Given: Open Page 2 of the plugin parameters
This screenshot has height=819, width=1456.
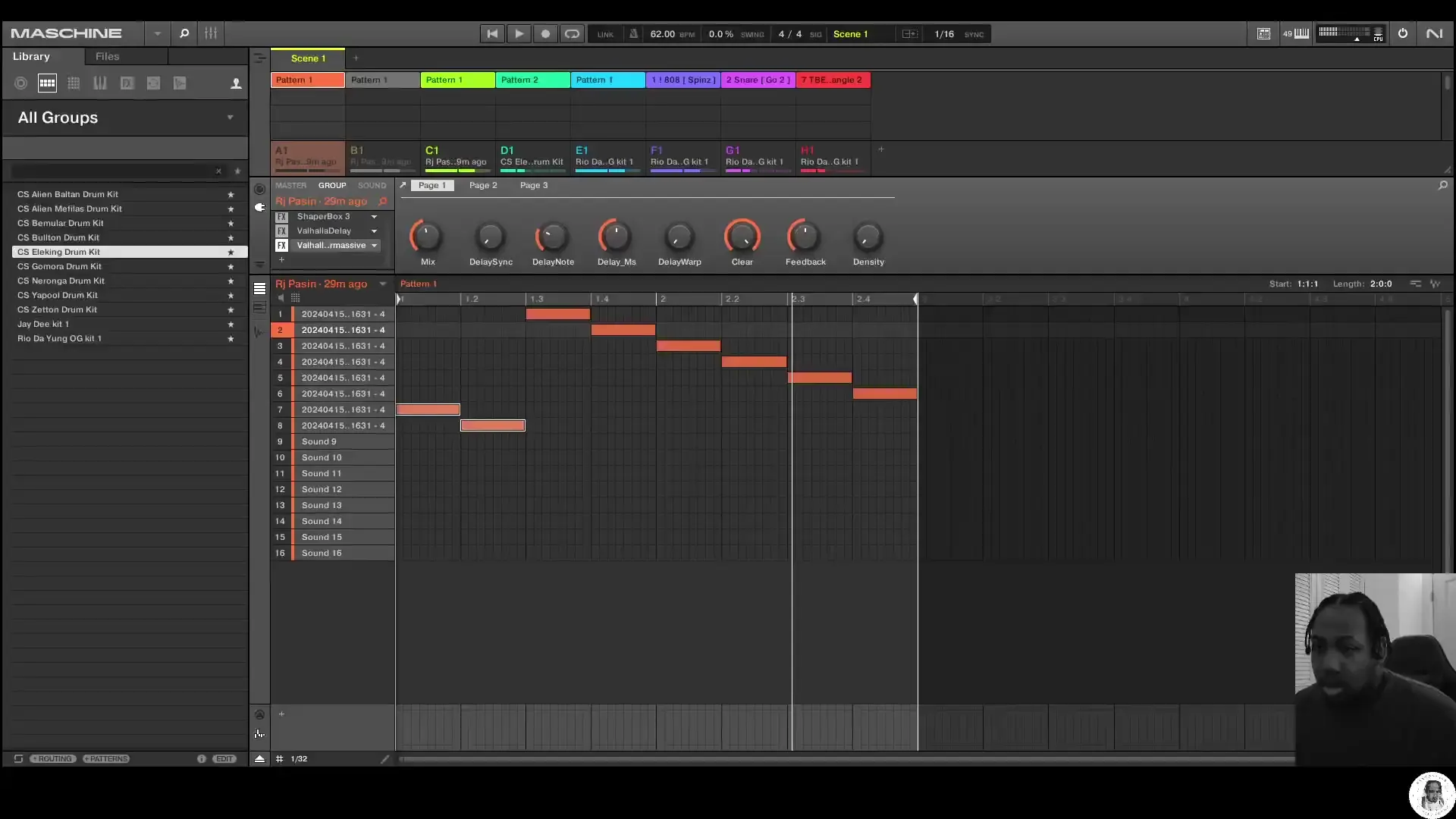Looking at the screenshot, I should click(x=483, y=185).
